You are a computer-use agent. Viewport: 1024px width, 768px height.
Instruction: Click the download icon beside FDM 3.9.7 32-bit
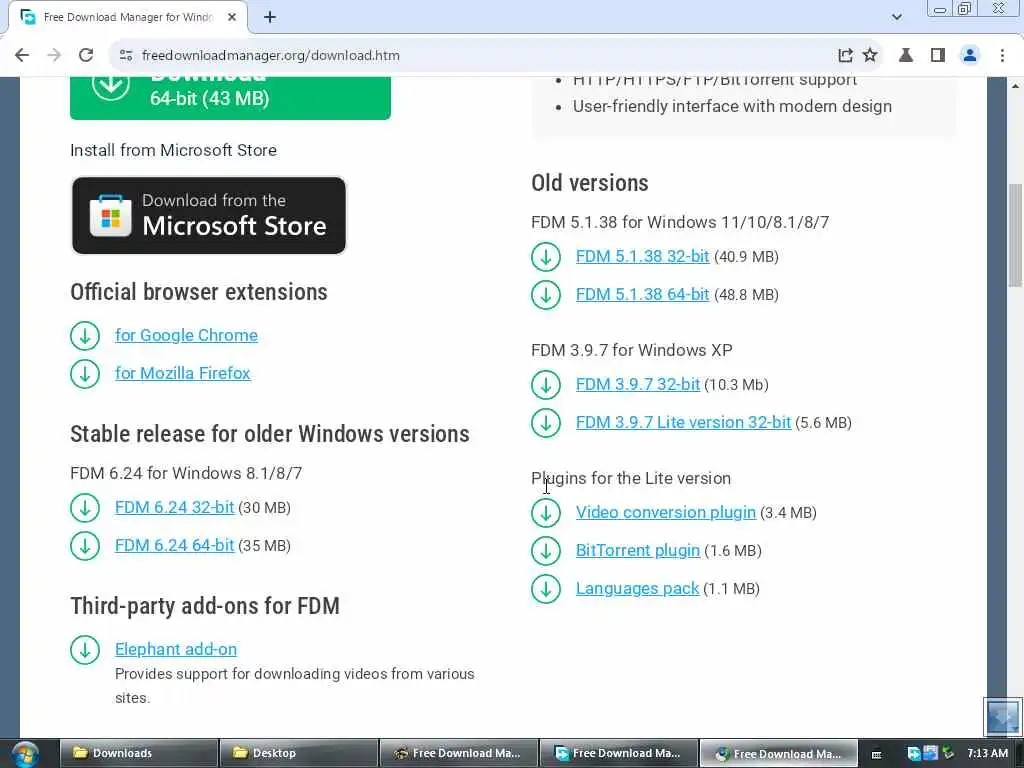[546, 385]
